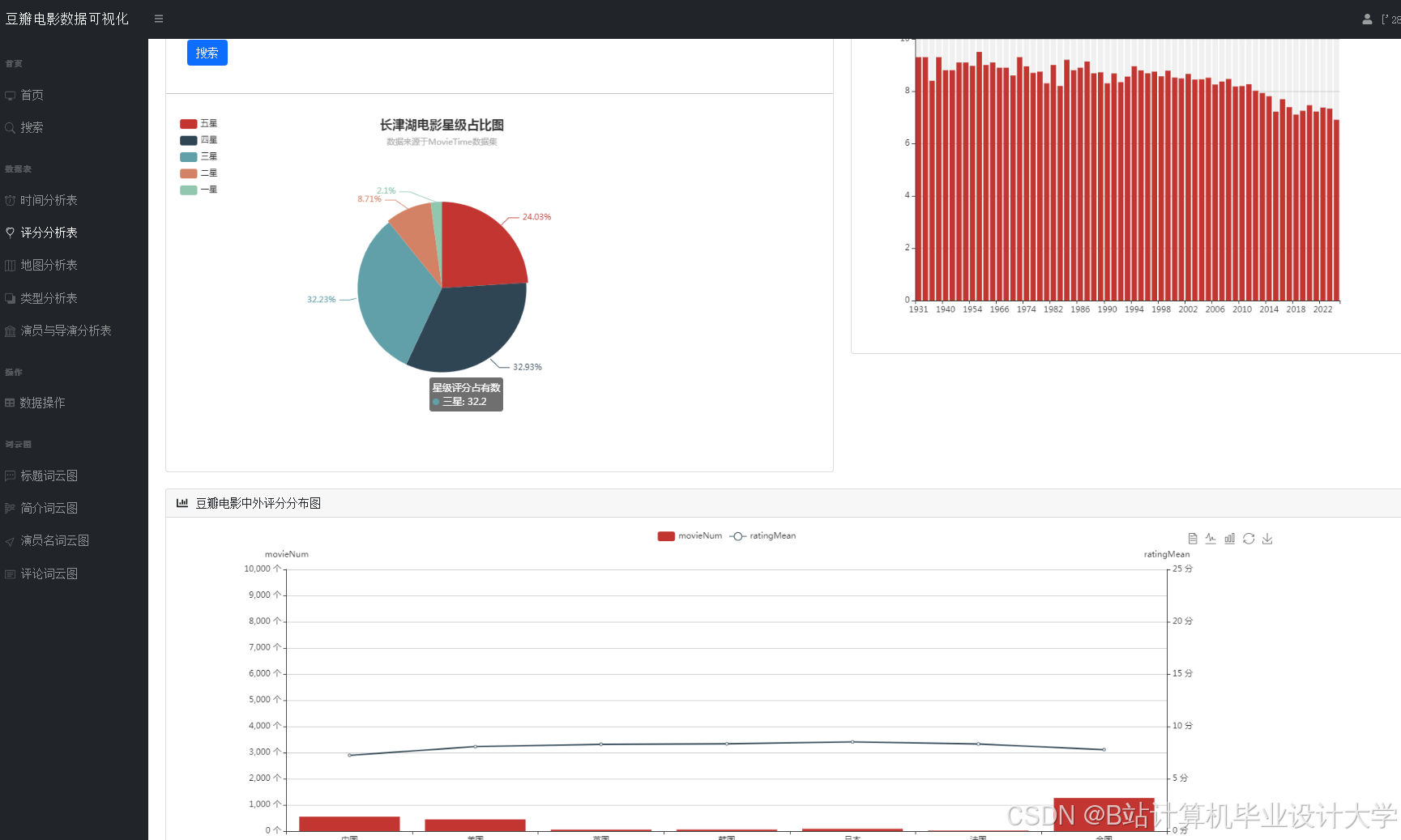The width and height of the screenshot is (1401, 840).
Task: Switch chart to bar type icon
Action: (x=1229, y=539)
